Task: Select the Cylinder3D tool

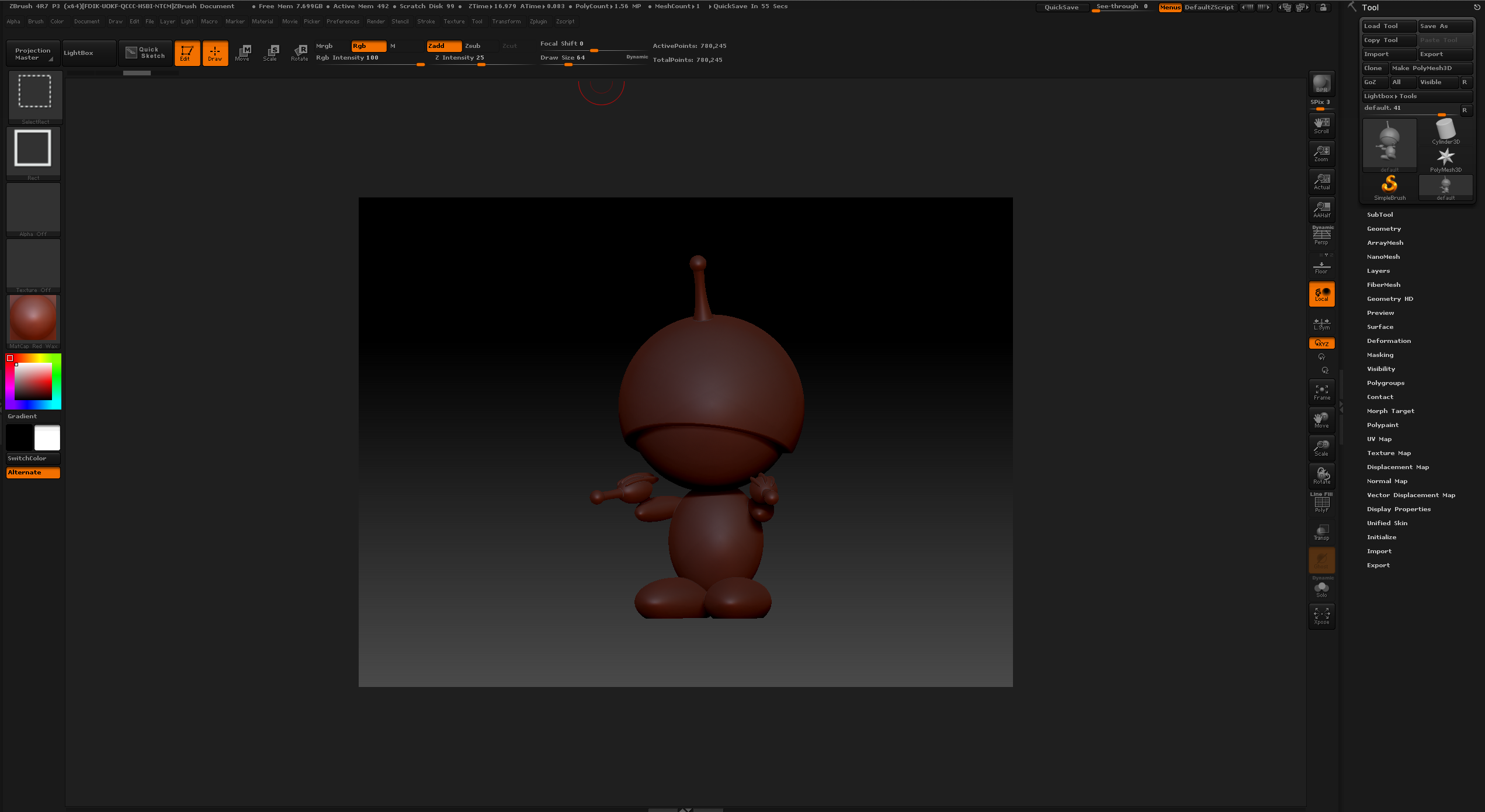Action: click(x=1446, y=132)
